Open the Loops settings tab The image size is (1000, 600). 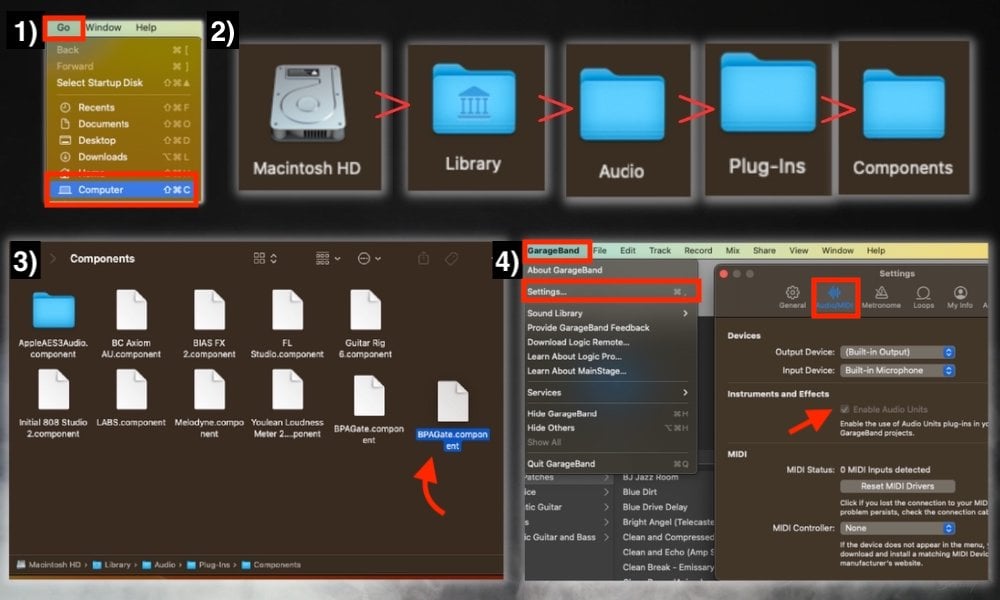tap(923, 296)
